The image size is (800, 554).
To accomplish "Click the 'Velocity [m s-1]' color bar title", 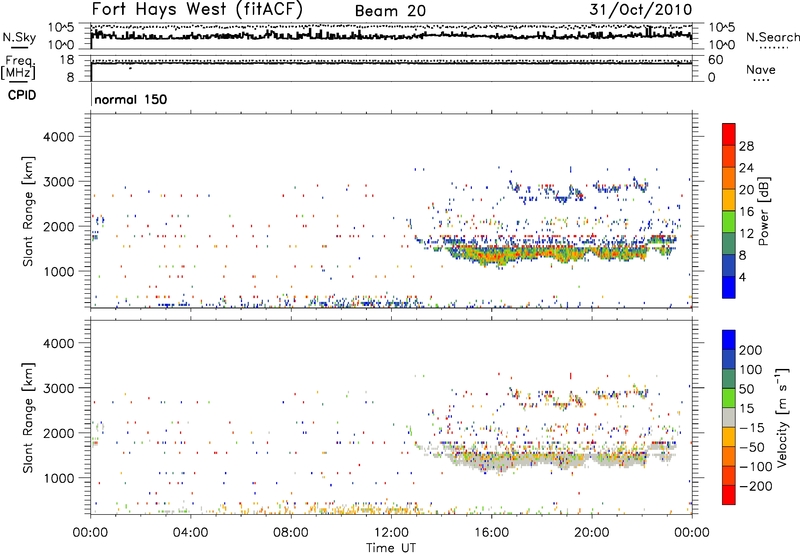I will 782,417.
